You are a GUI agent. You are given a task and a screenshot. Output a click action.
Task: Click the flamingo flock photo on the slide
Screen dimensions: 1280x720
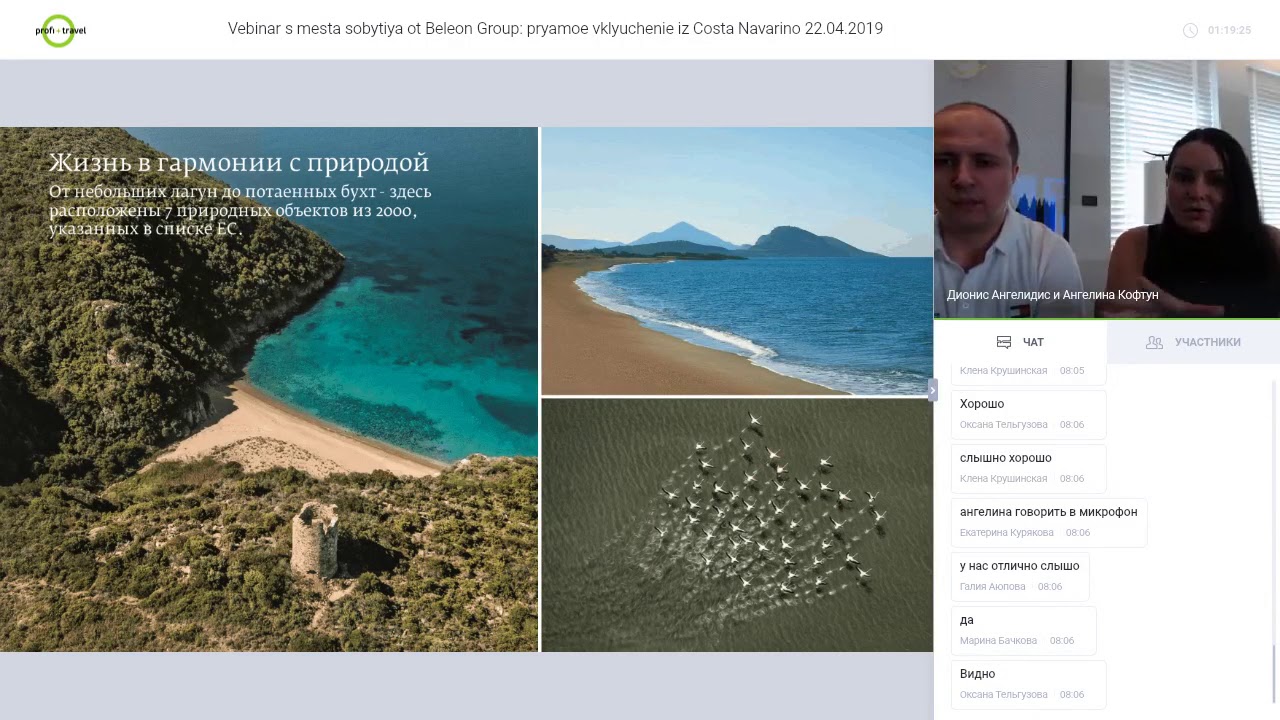point(737,525)
